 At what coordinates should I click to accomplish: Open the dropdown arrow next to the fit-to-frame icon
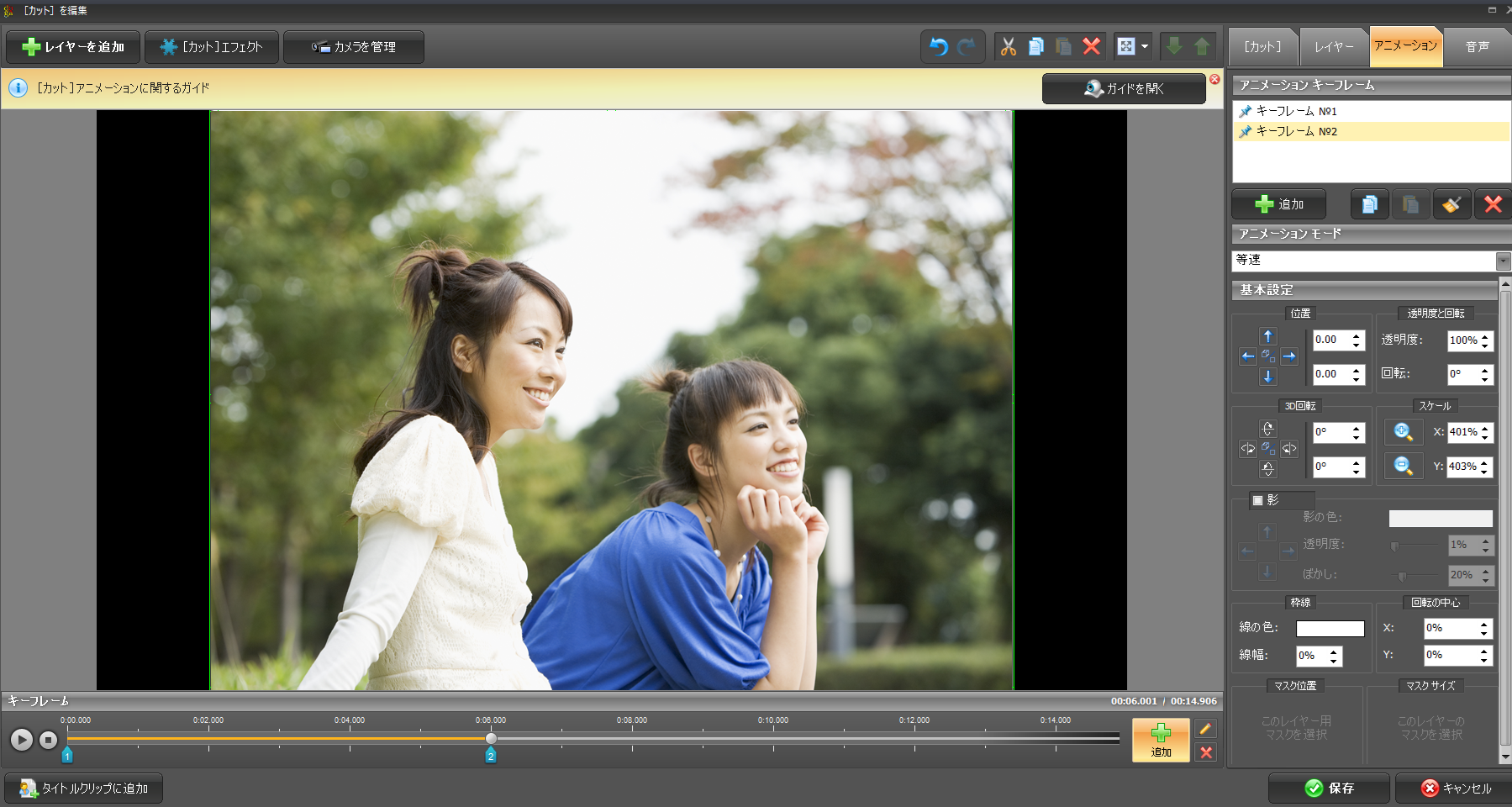[x=1145, y=47]
